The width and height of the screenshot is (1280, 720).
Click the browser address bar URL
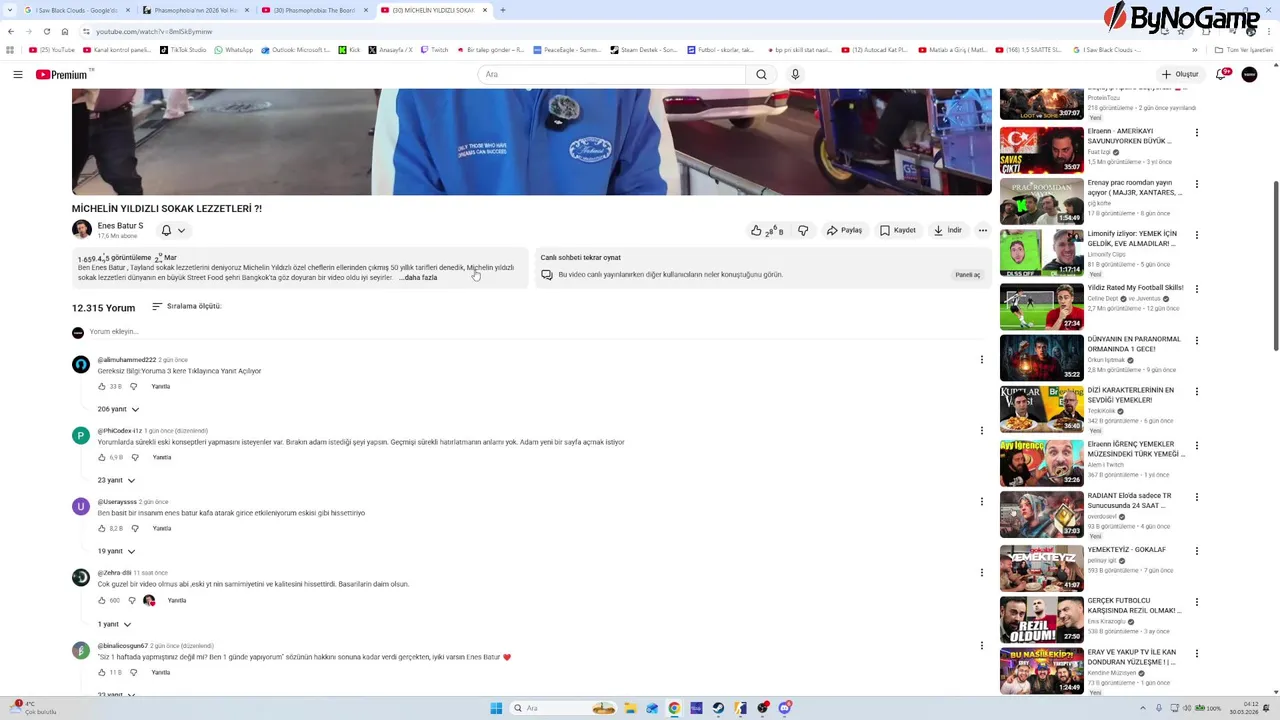[154, 32]
